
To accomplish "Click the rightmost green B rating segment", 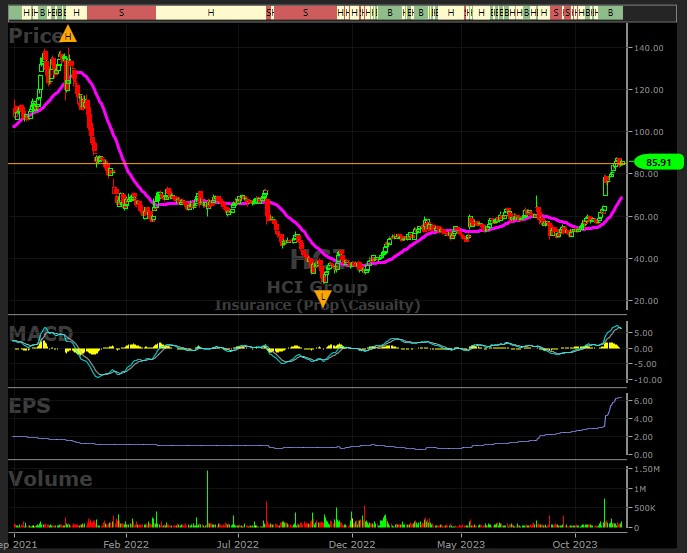I will (x=610, y=12).
